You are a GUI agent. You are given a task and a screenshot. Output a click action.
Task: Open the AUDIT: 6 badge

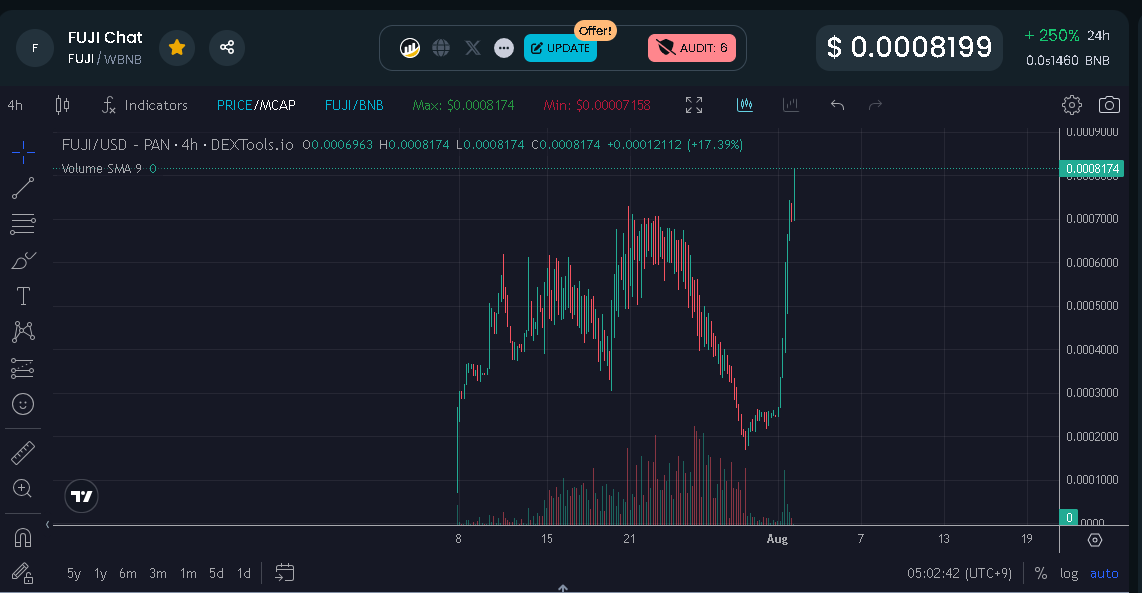(692, 48)
